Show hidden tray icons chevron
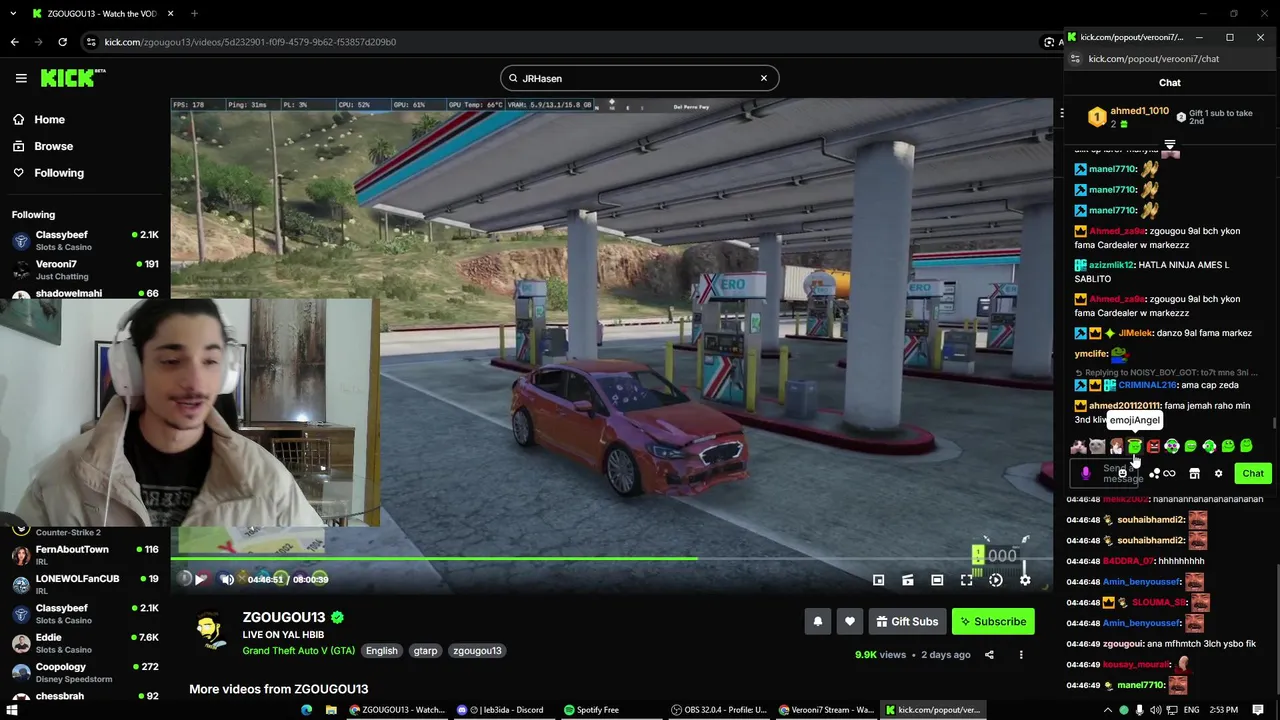Image resolution: width=1280 pixels, height=720 pixels. point(1107,710)
